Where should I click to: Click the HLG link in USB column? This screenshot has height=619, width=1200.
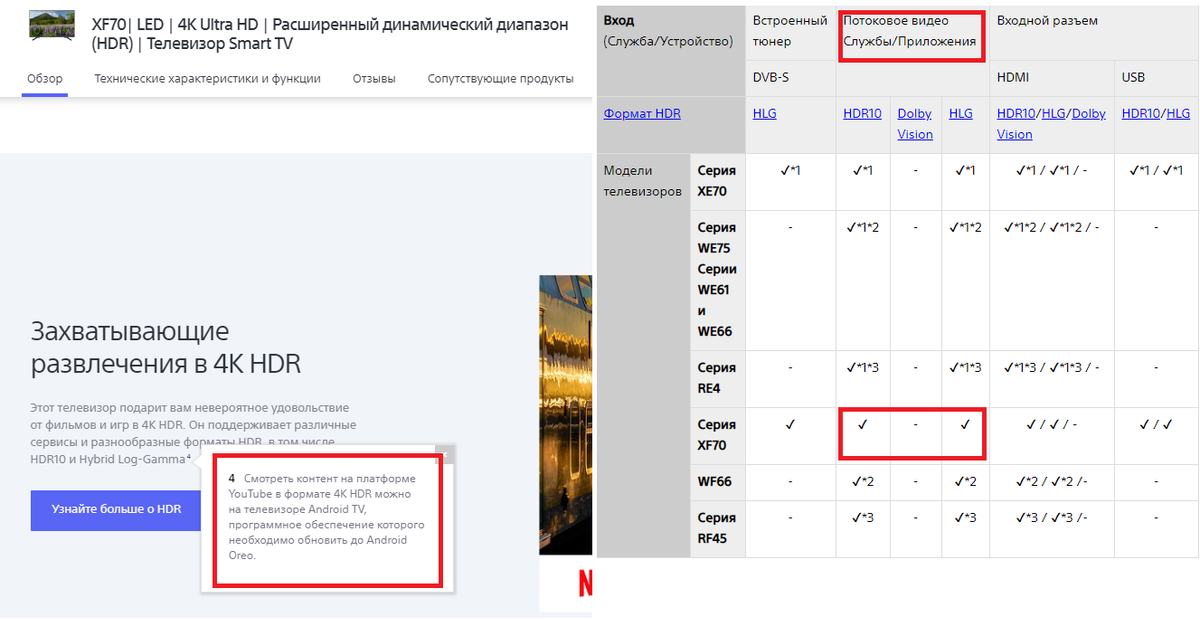1178,114
